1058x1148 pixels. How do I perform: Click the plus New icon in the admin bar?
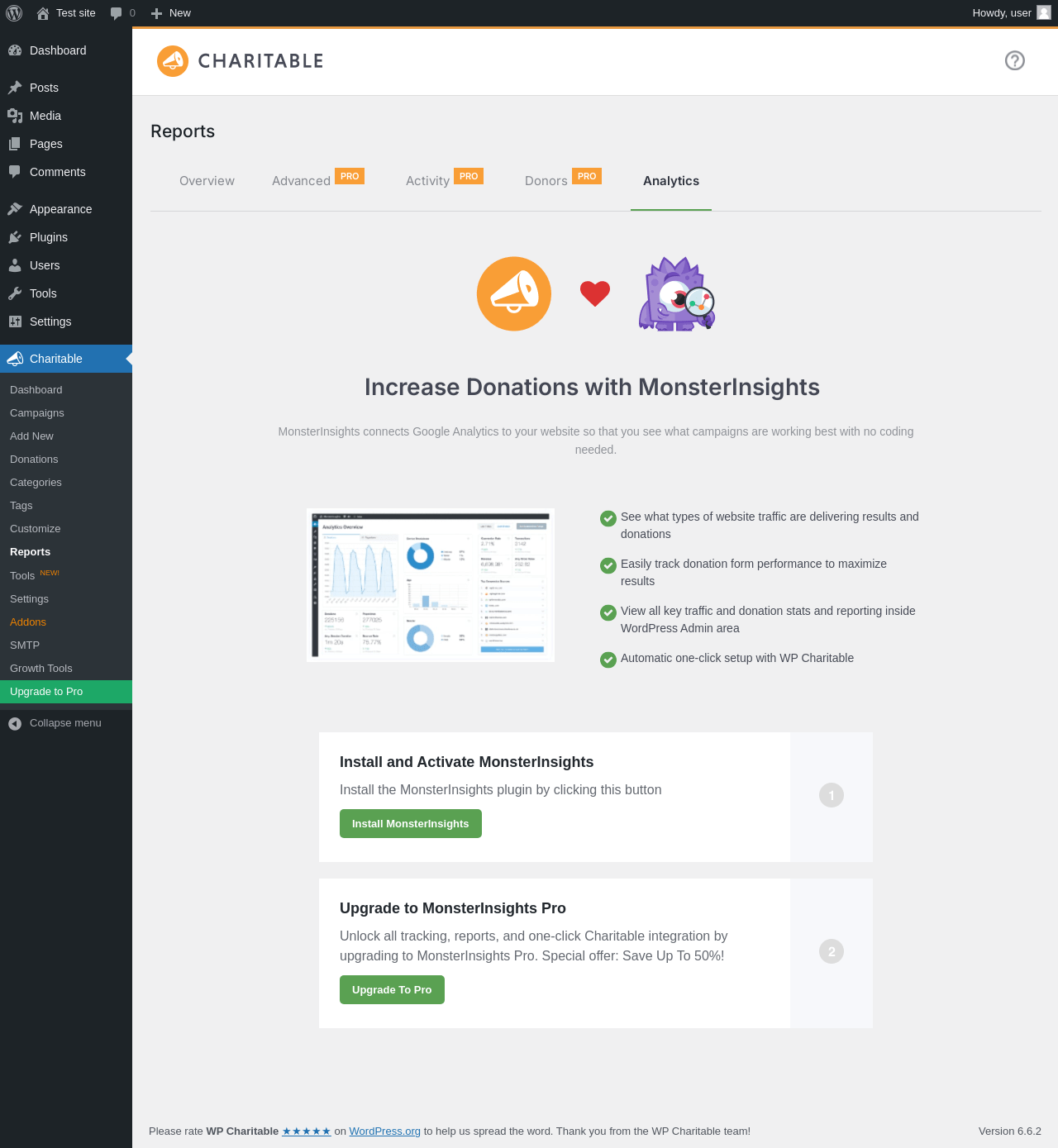tap(156, 13)
